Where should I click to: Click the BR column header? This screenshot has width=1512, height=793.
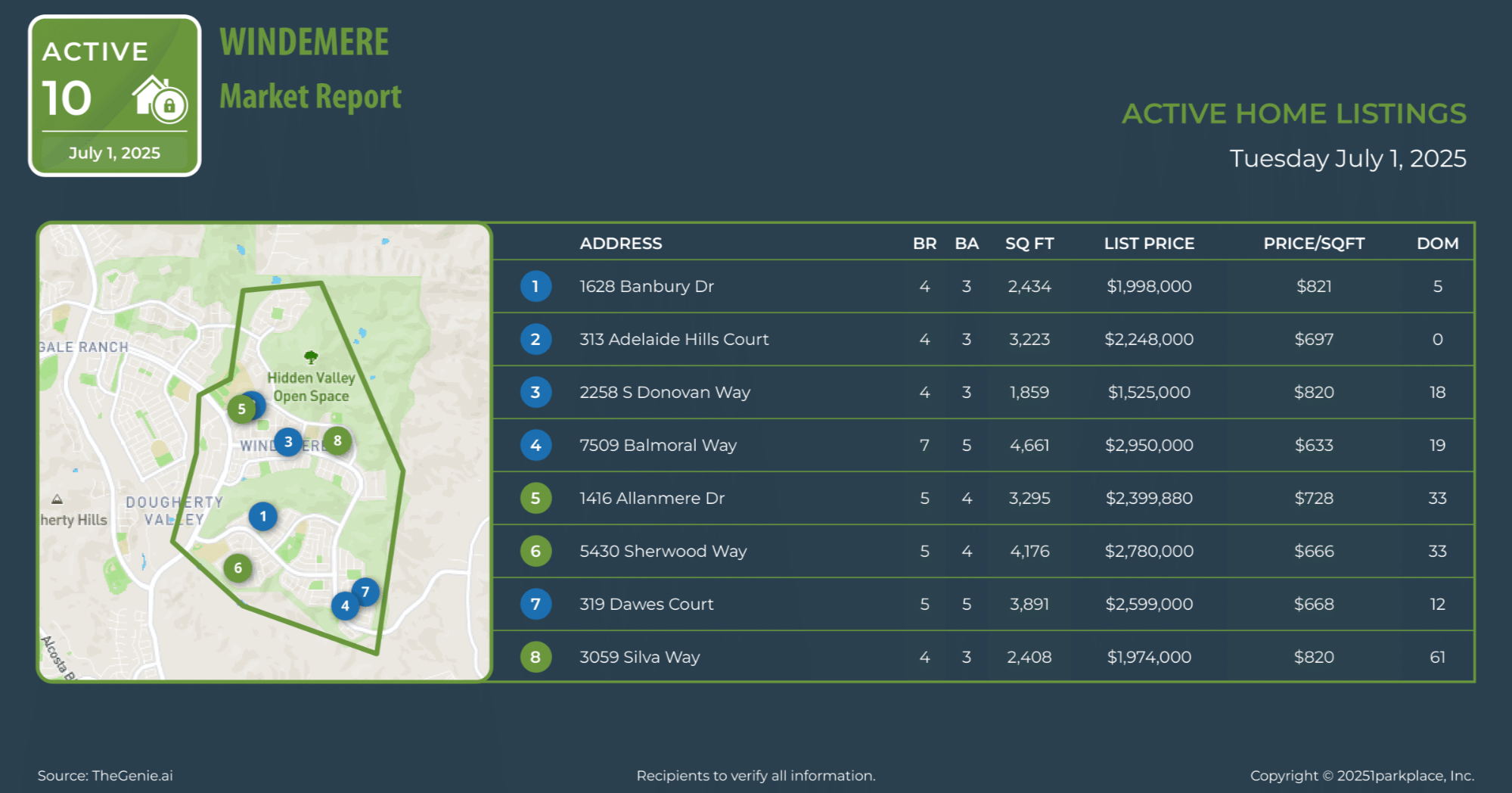click(x=924, y=244)
